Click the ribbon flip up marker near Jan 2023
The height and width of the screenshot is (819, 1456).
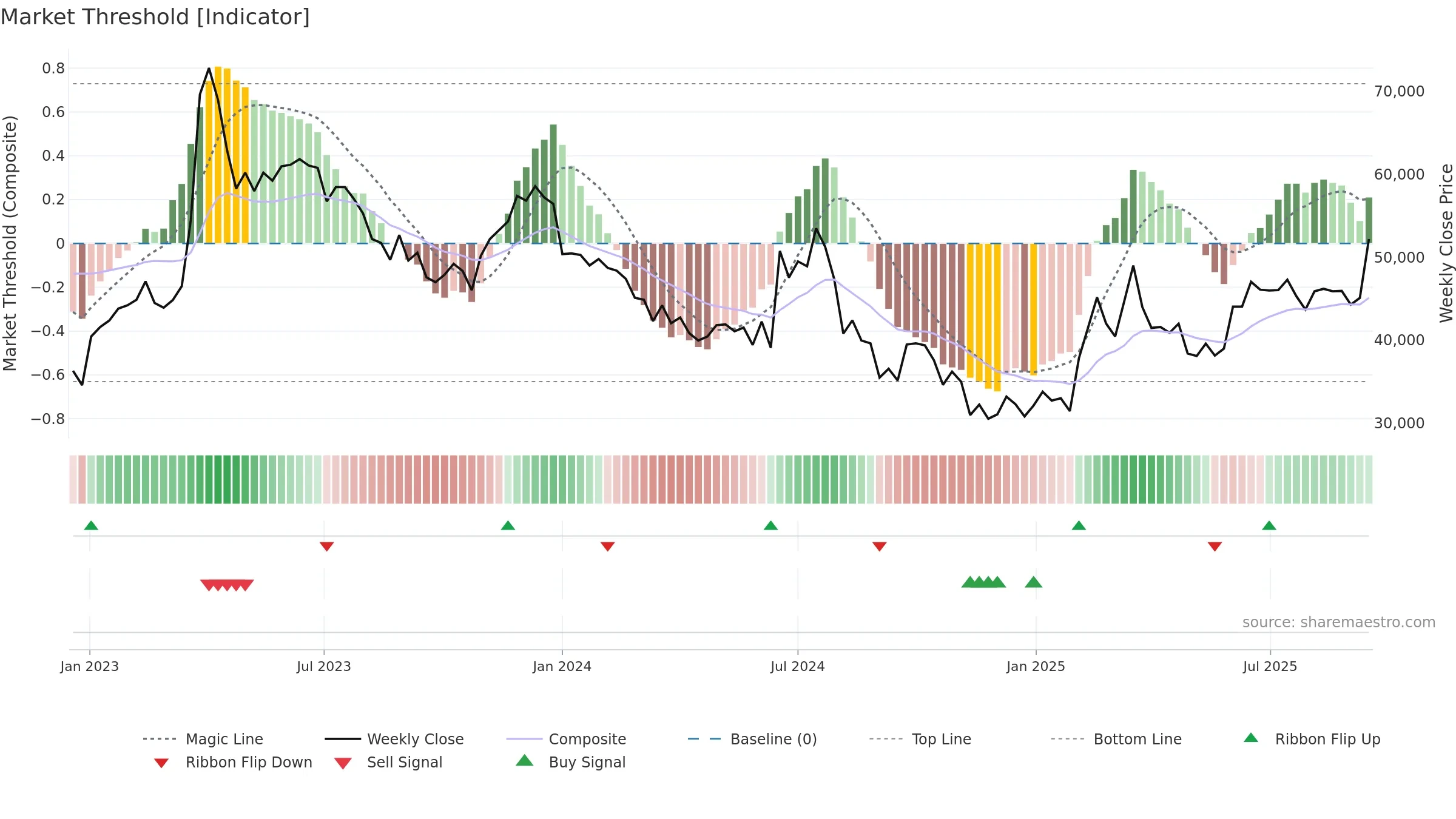pyautogui.click(x=91, y=525)
